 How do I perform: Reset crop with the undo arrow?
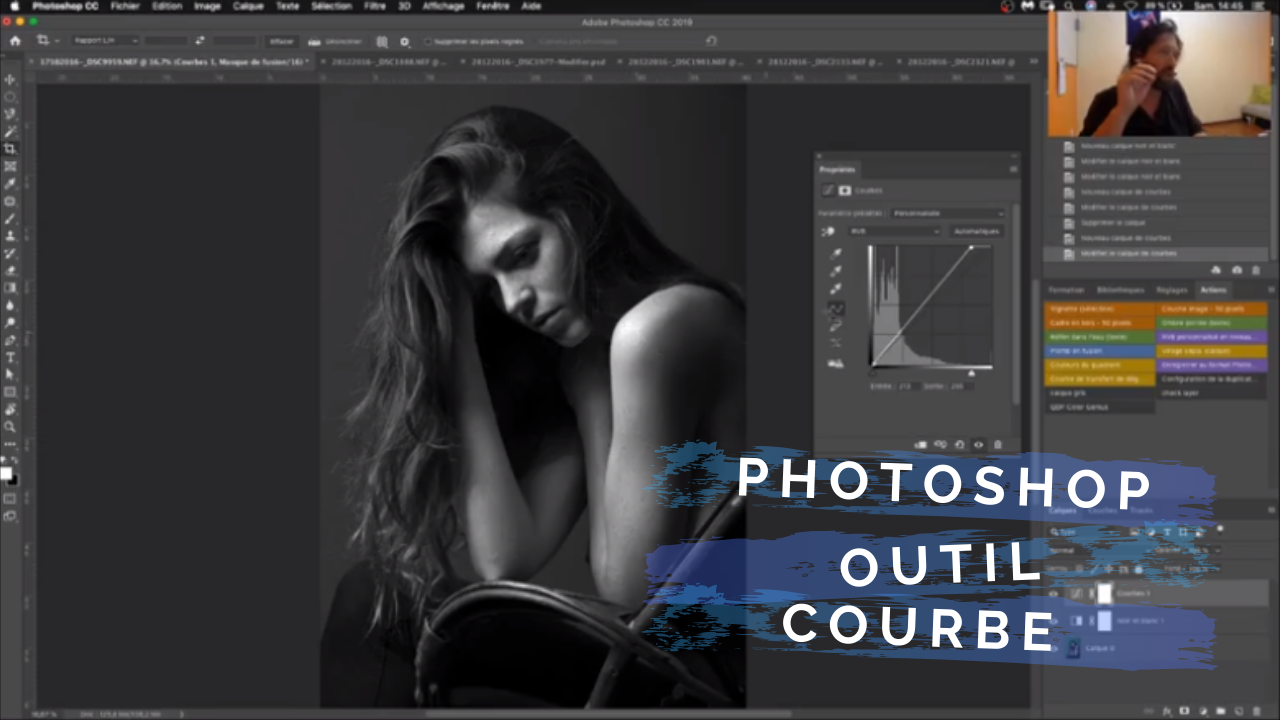click(711, 41)
